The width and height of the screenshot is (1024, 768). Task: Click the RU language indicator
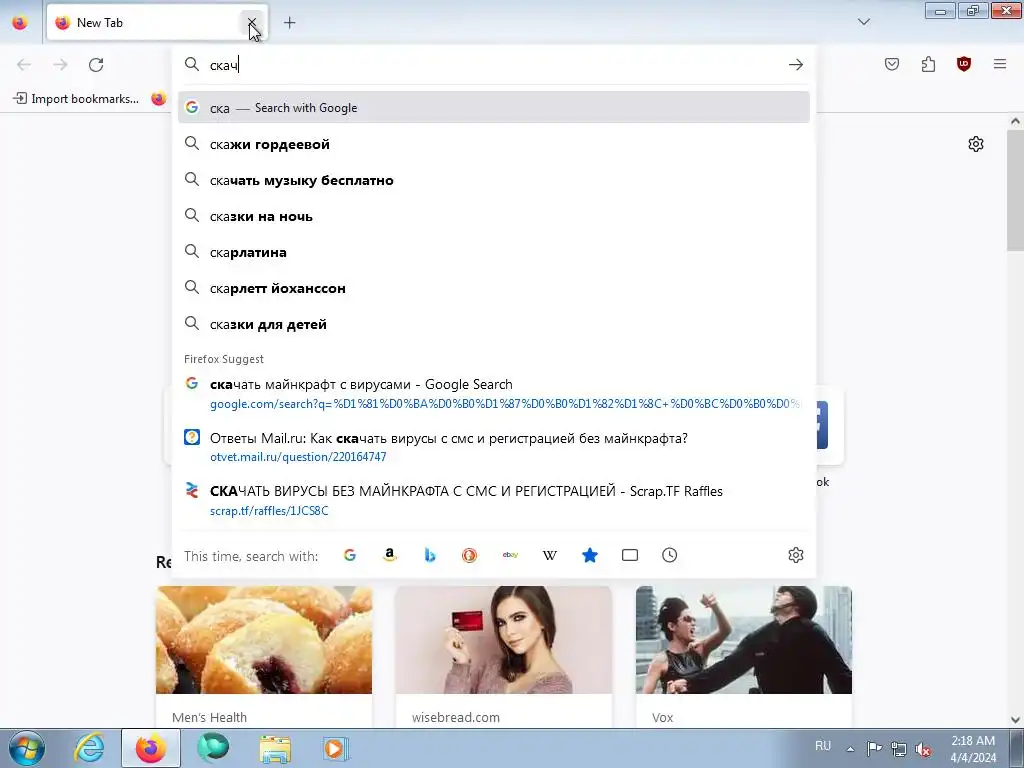click(x=823, y=745)
